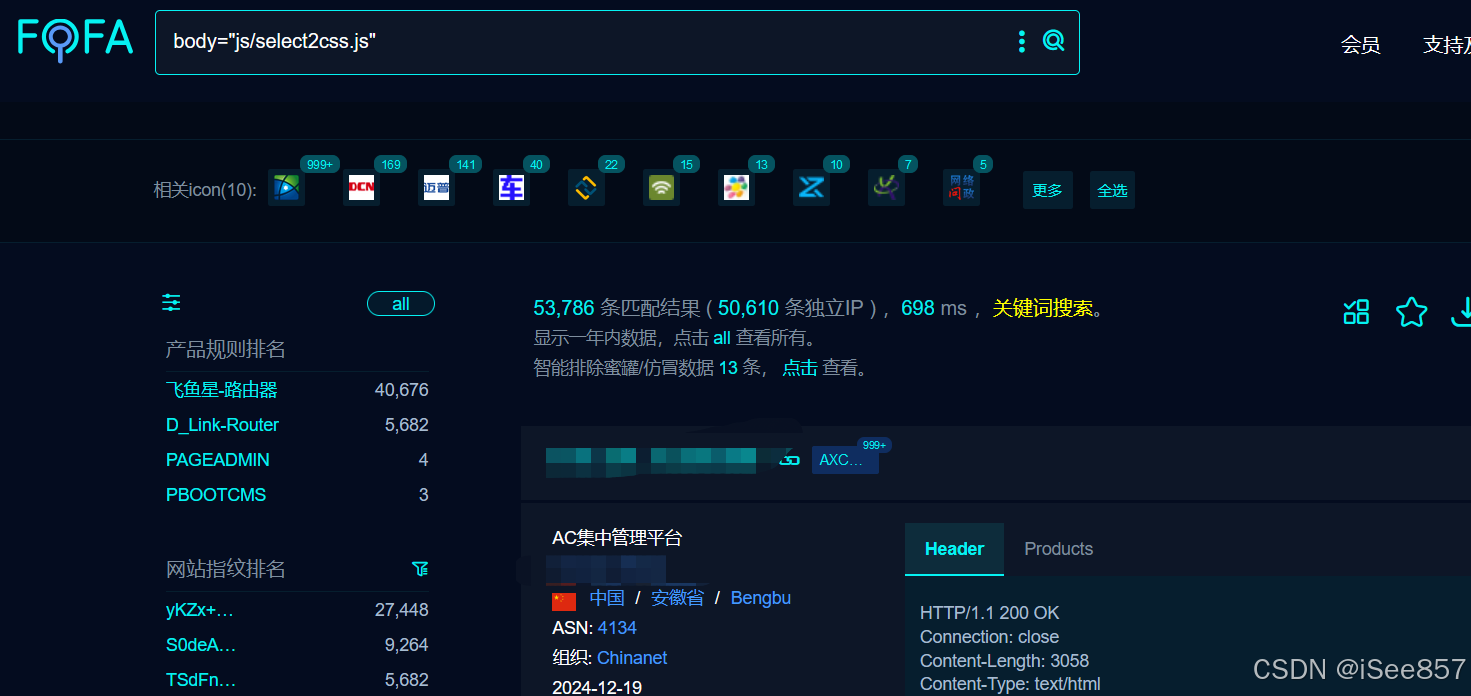Select the related icon with 999+ badge
1471x696 pixels.
click(x=287, y=187)
